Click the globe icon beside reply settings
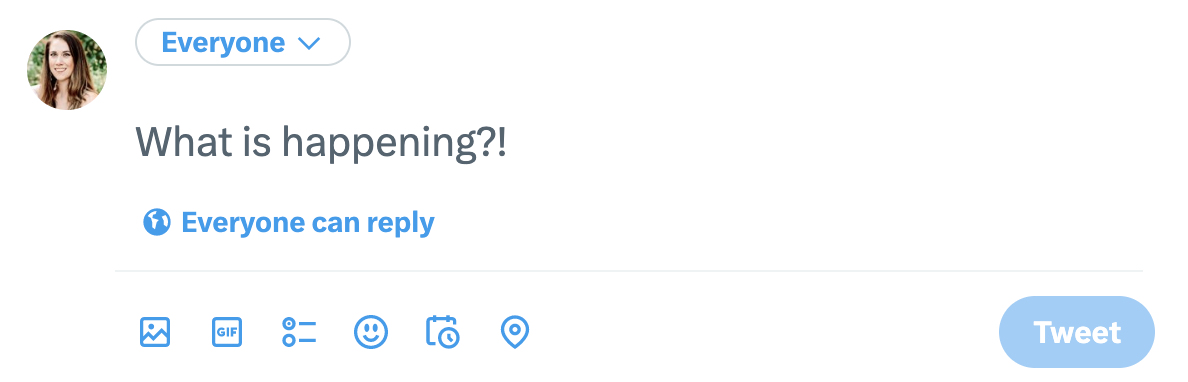This screenshot has height=382, width=1188. pos(157,222)
